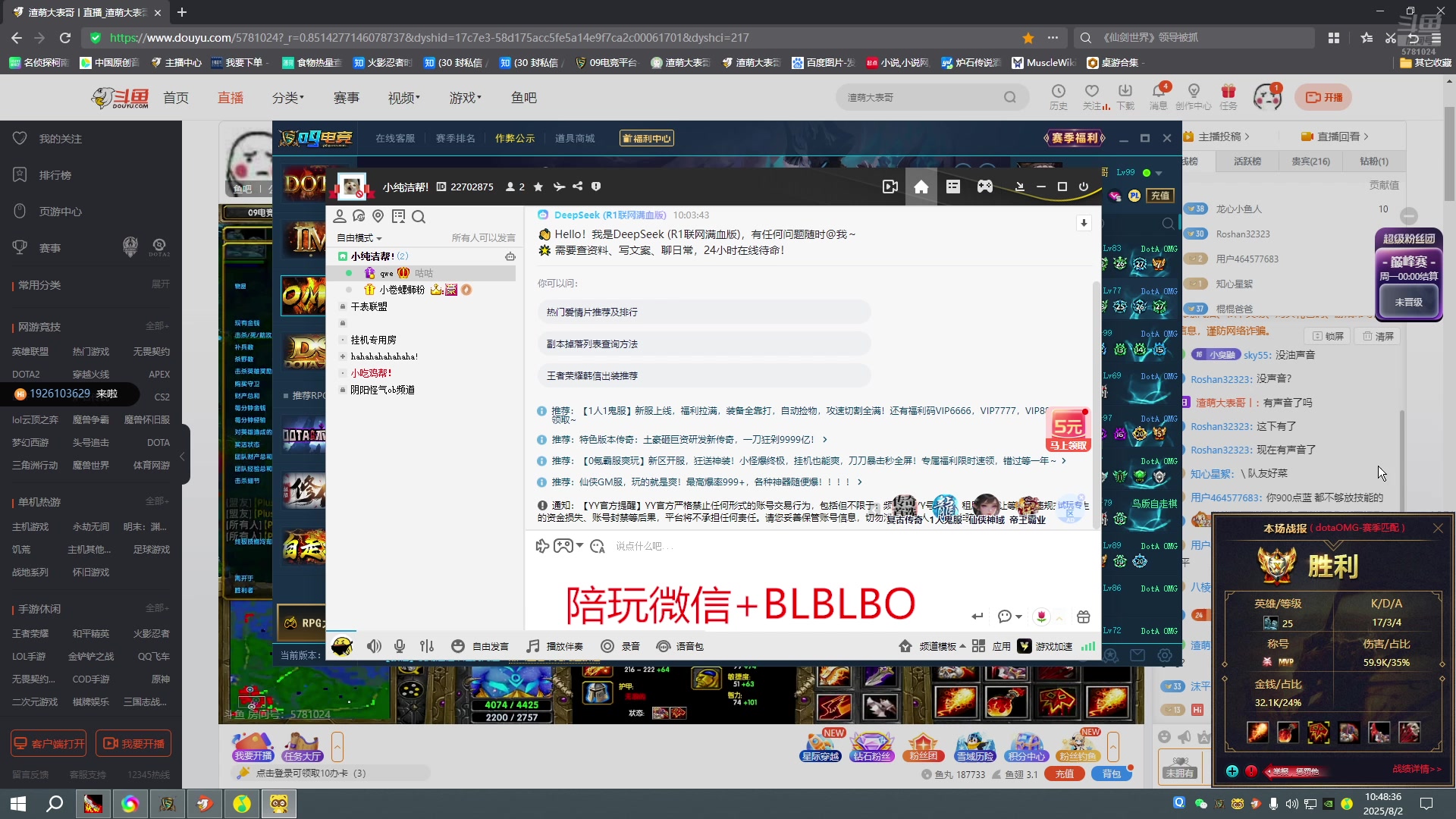Toggle the YY speaker volume icon

(374, 646)
